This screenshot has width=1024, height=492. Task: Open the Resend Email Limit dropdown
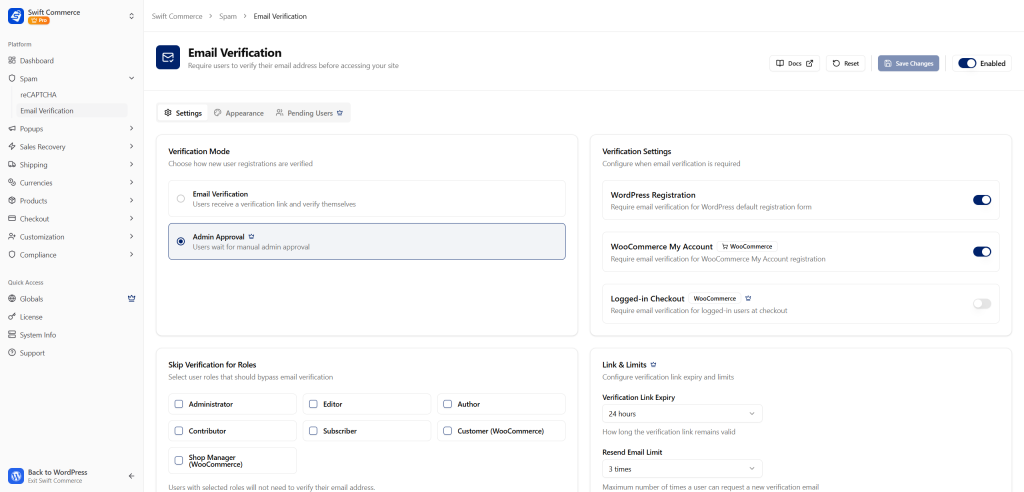(x=682, y=469)
